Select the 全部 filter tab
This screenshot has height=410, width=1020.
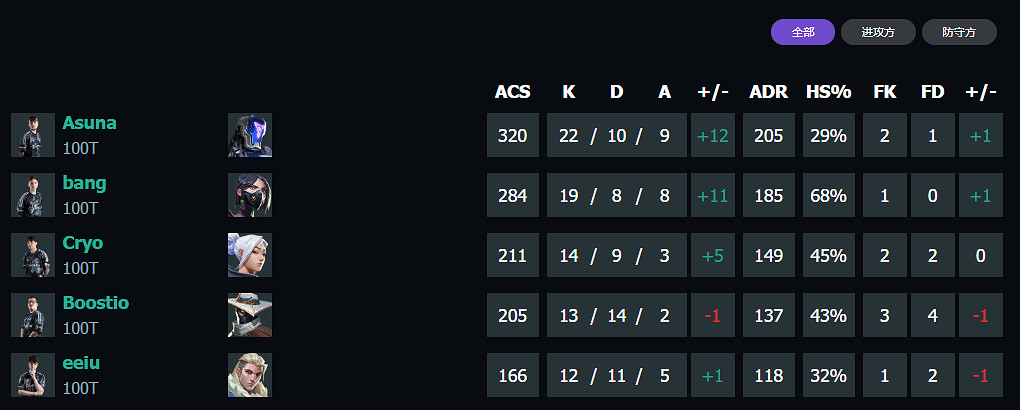[803, 32]
